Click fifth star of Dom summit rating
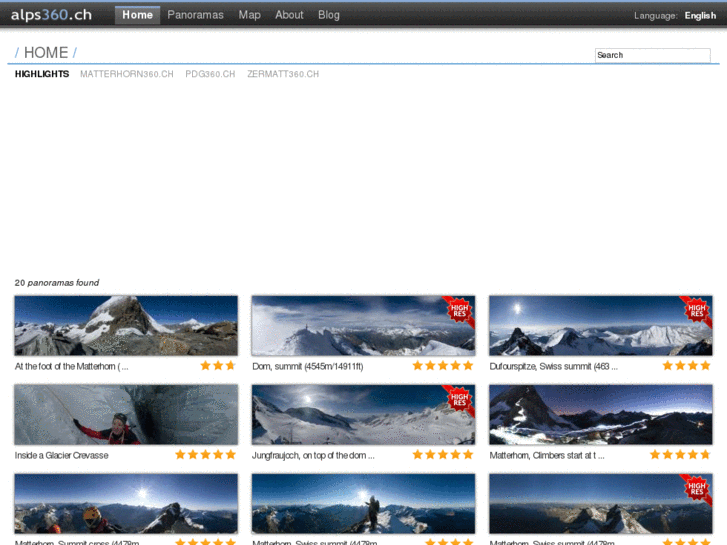 468,365
